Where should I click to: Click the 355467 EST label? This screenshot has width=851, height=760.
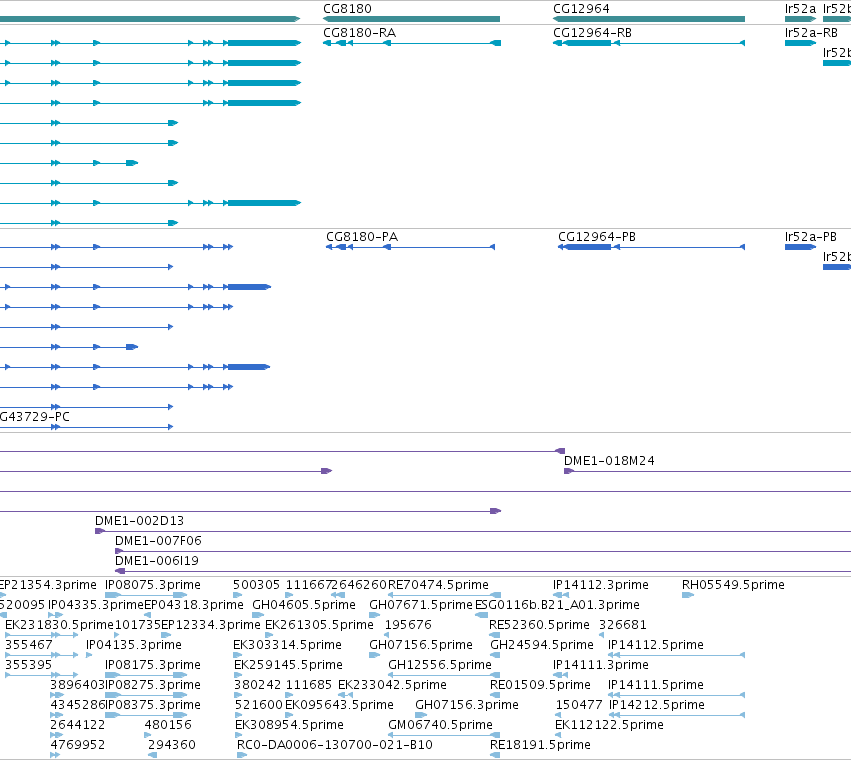(x=29, y=645)
